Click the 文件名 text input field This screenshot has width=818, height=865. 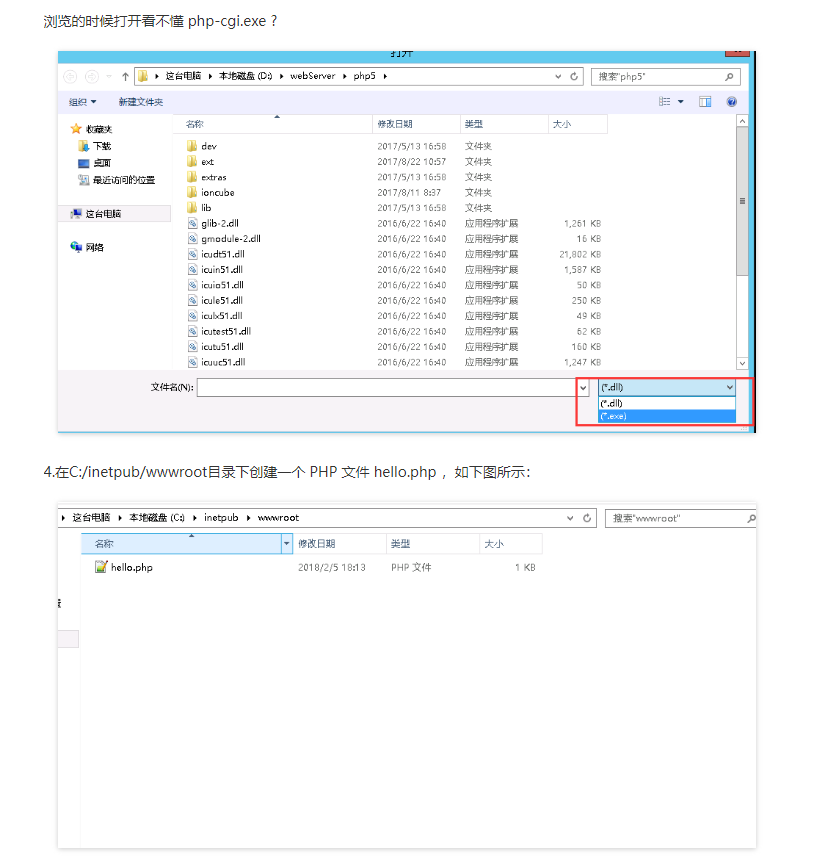click(385, 387)
